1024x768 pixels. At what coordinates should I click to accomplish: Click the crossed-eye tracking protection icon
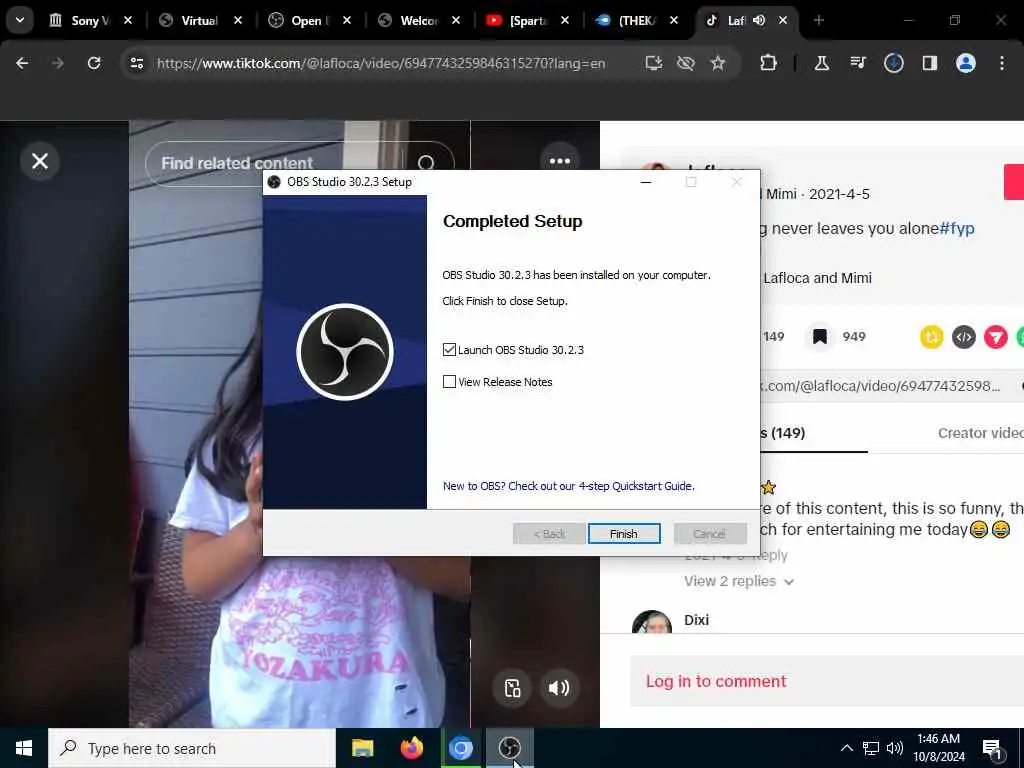tap(686, 63)
